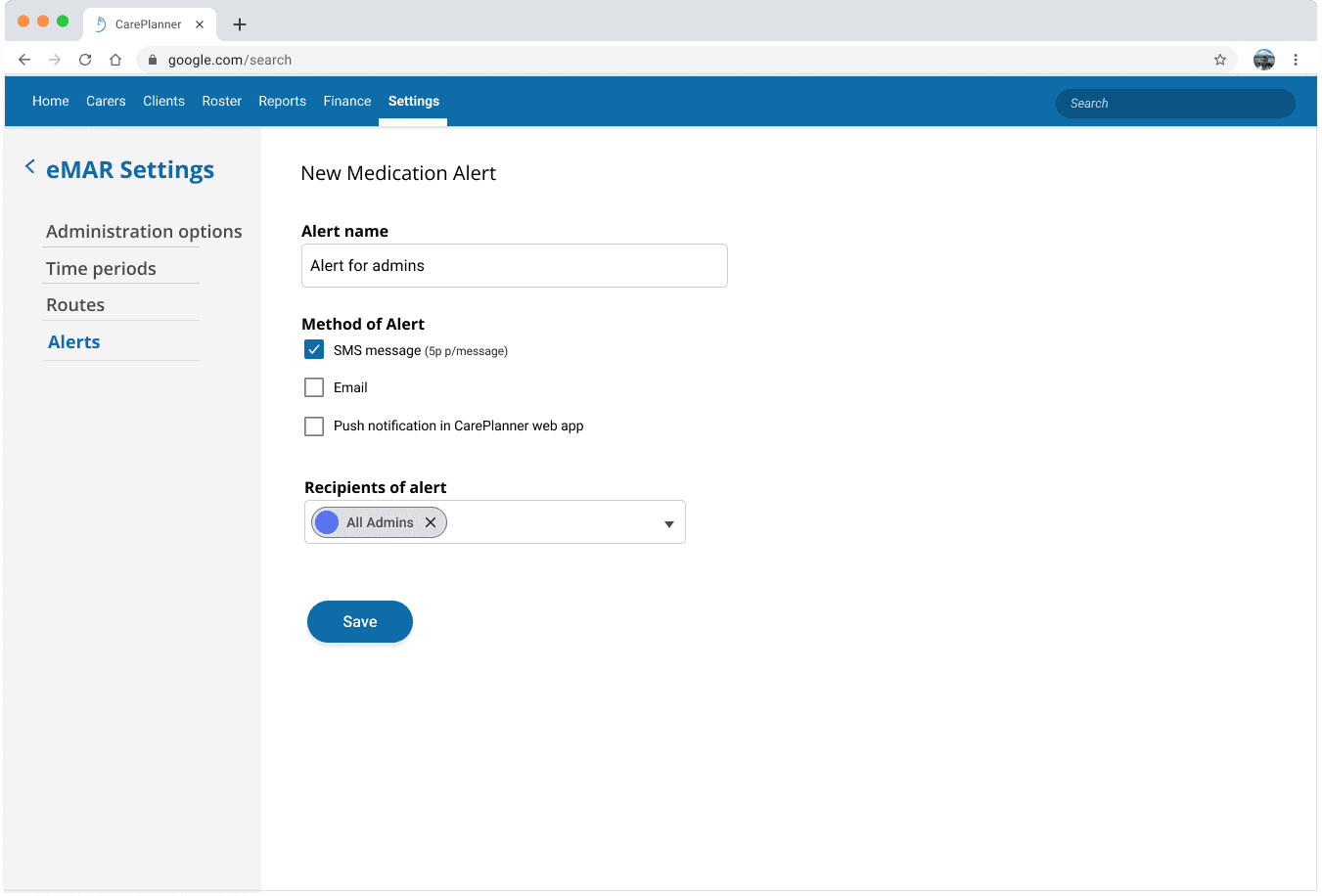Open the Carers menu item

point(106,101)
